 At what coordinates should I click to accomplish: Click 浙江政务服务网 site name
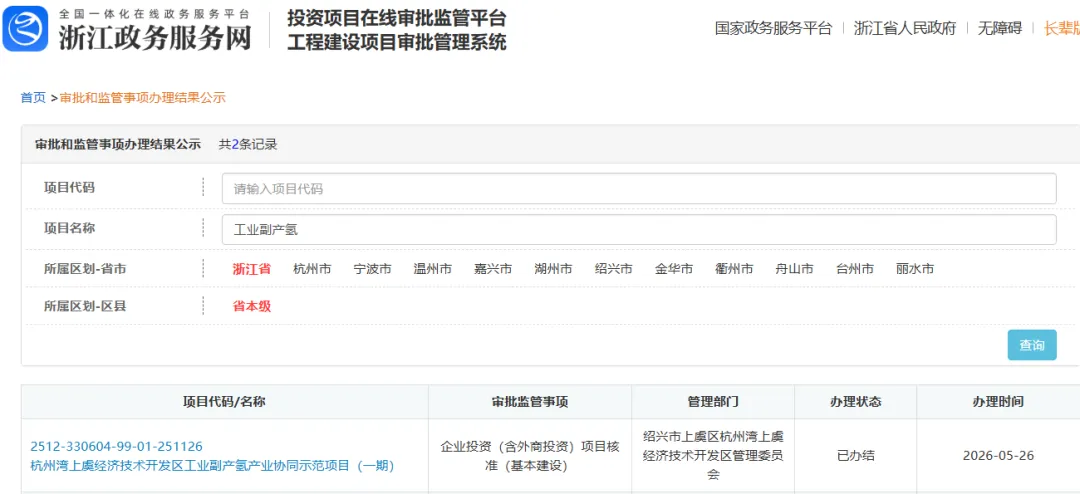point(154,37)
